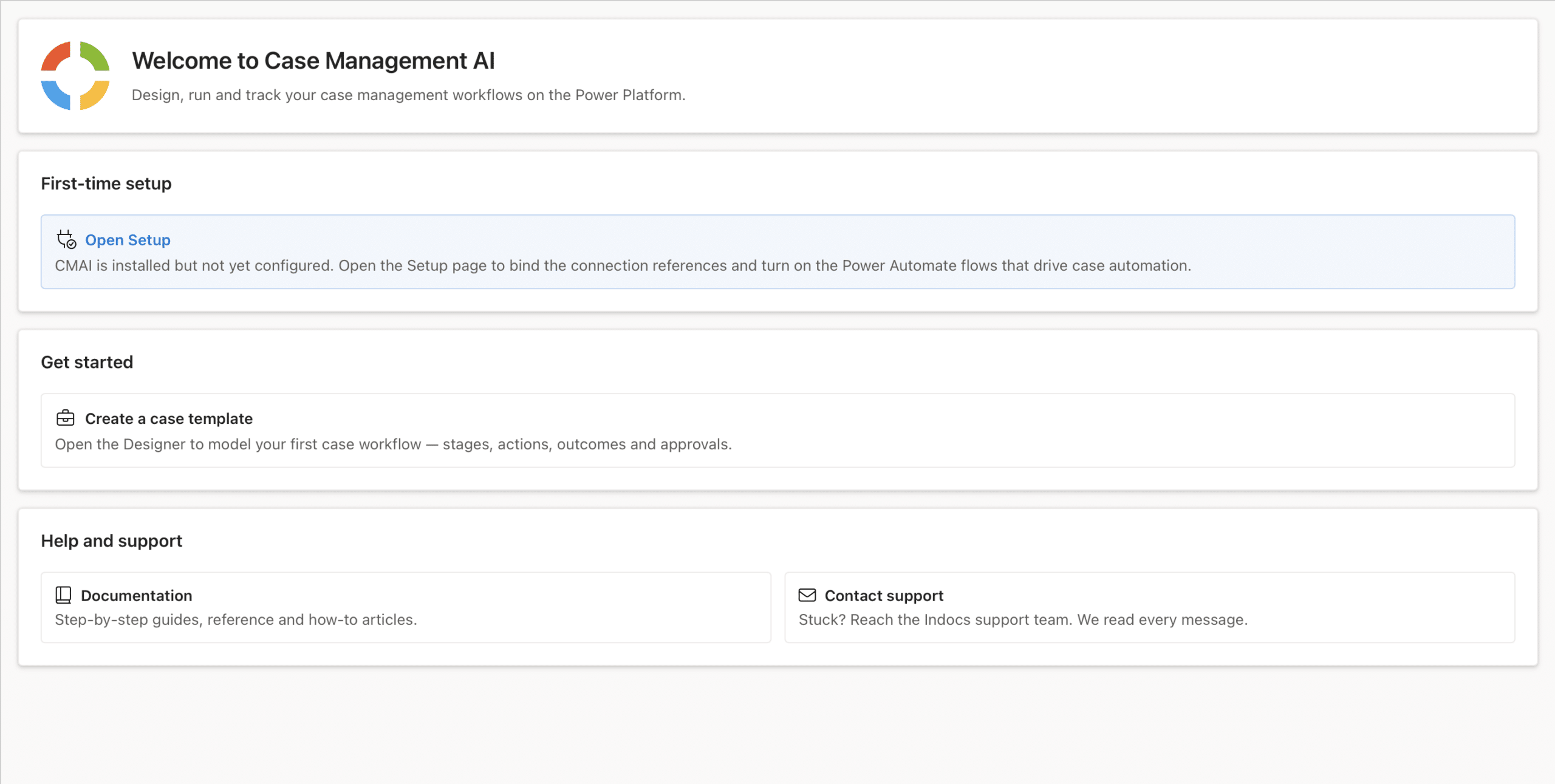Click the CMAI not yet configured description

tap(623, 265)
